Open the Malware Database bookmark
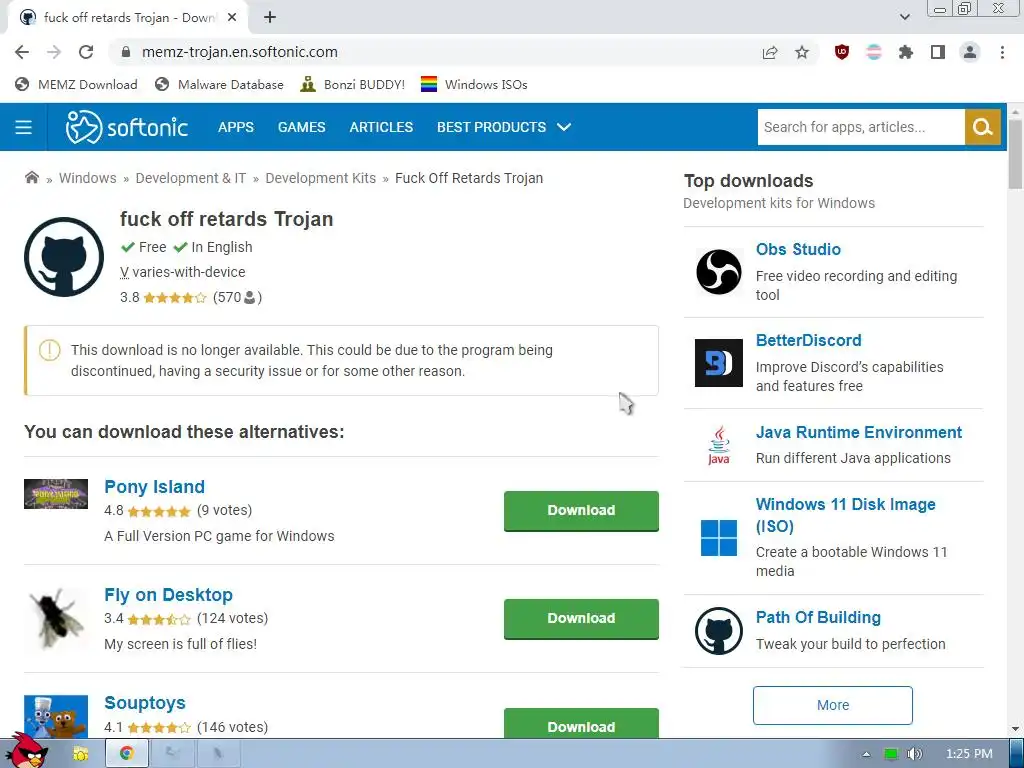The image size is (1024, 768). tap(219, 84)
